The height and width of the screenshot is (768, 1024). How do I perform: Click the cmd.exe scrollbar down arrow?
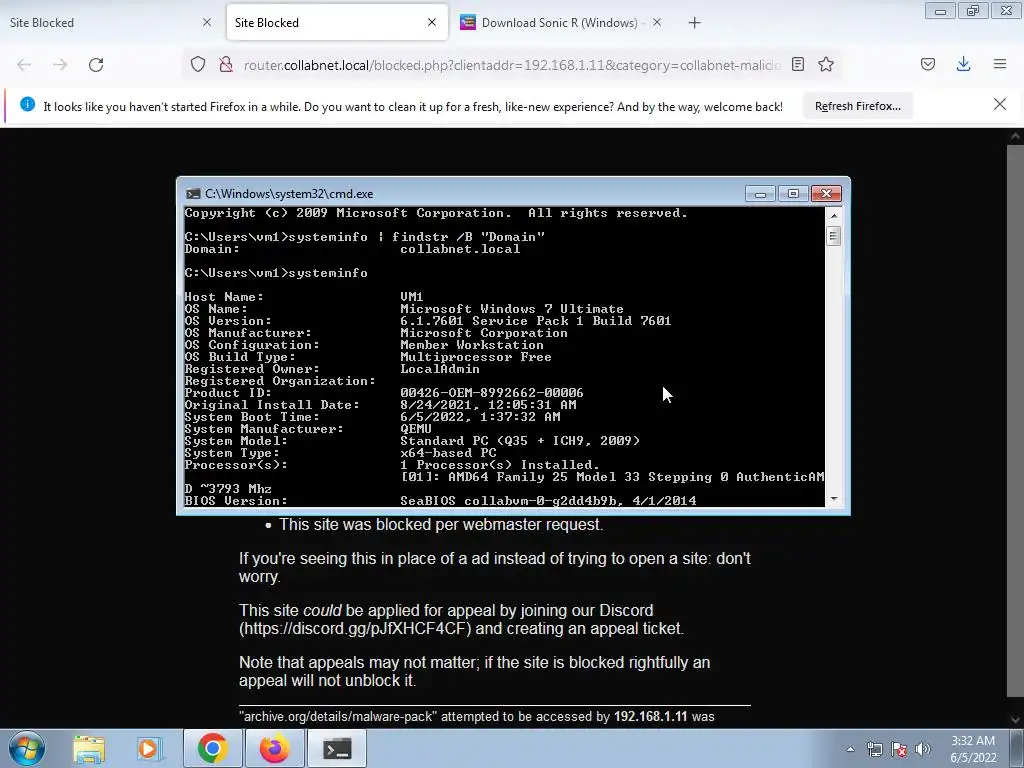(833, 499)
